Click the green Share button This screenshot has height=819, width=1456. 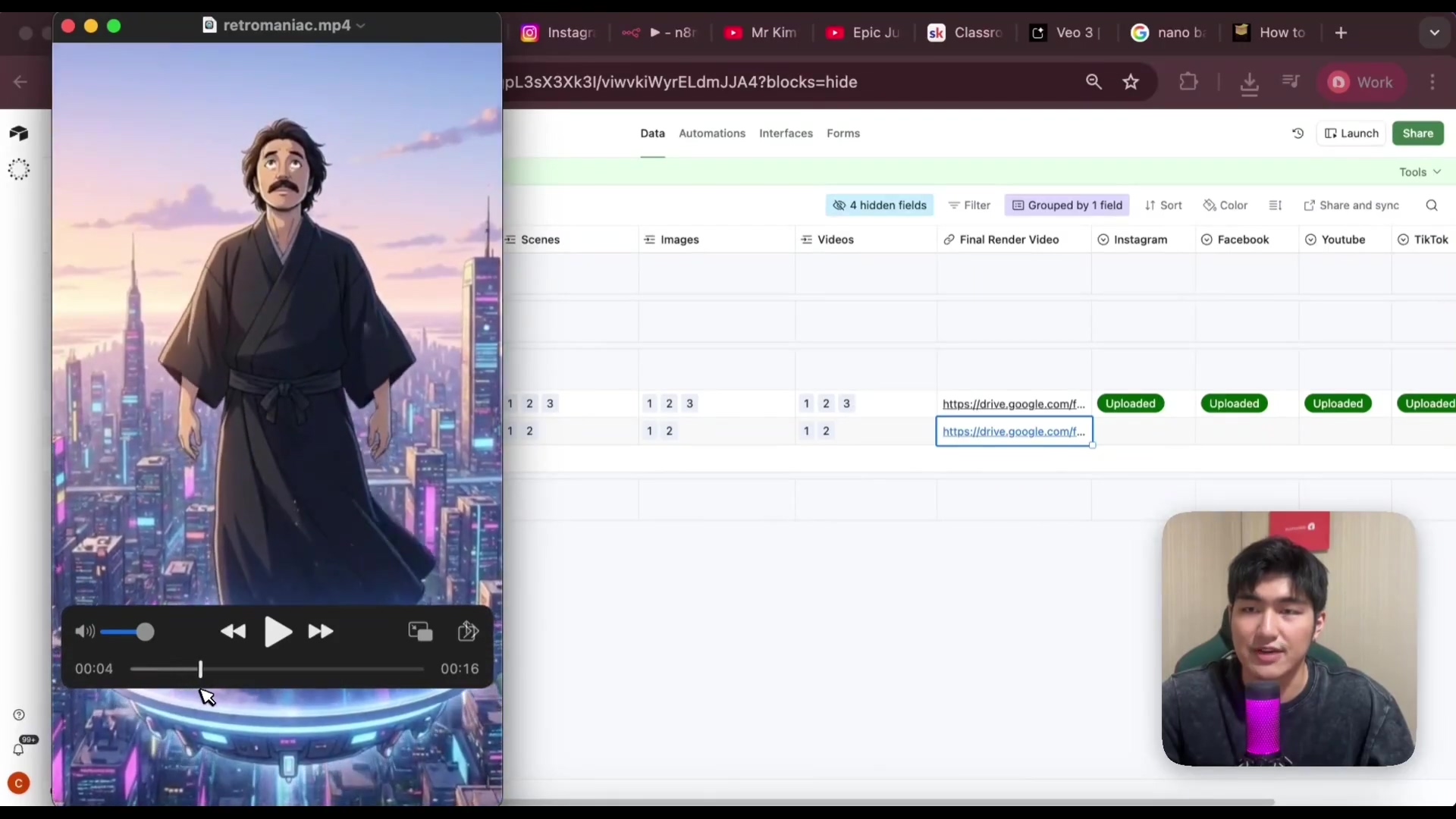1417,133
